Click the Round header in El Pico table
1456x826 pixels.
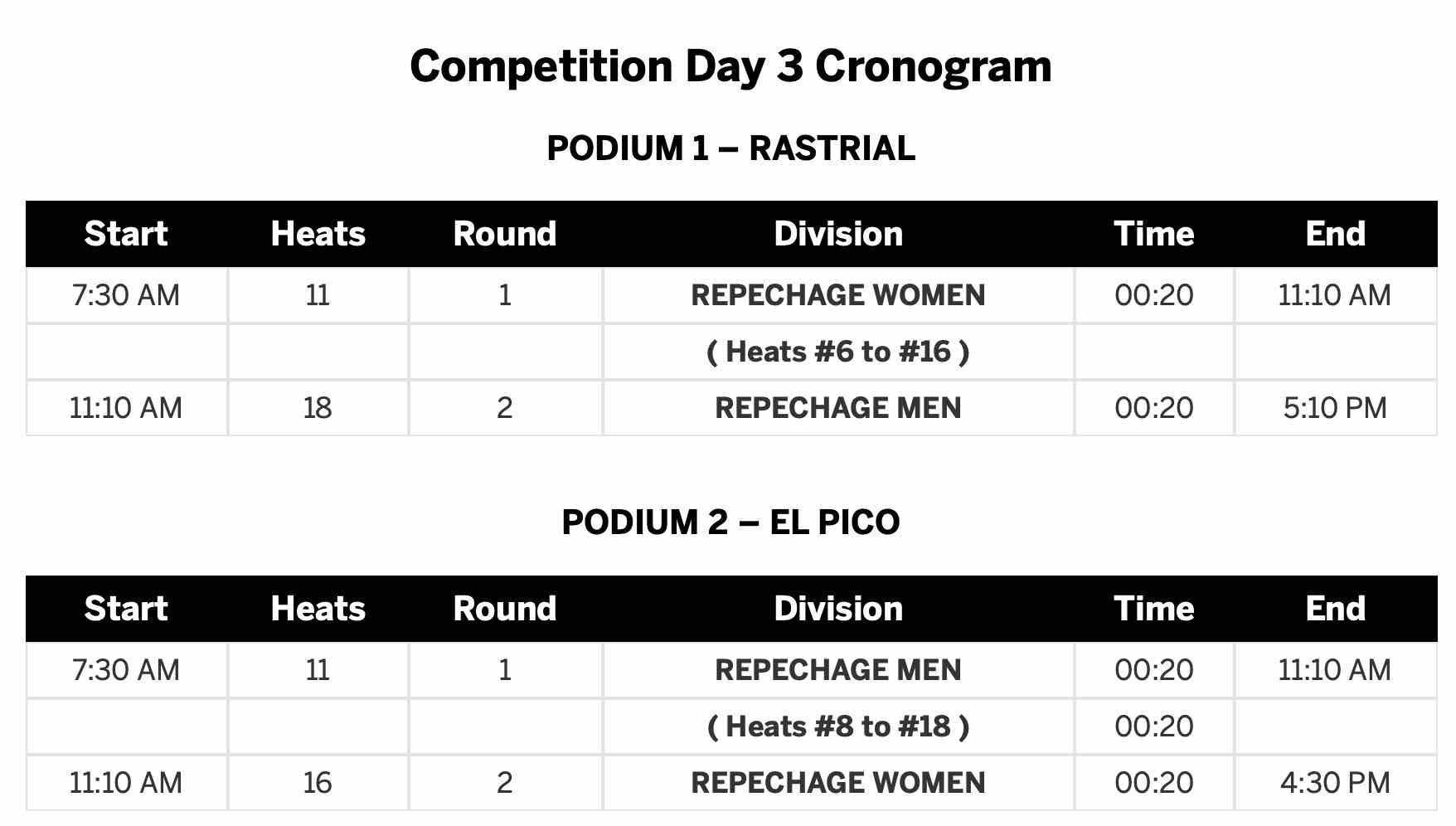(504, 609)
